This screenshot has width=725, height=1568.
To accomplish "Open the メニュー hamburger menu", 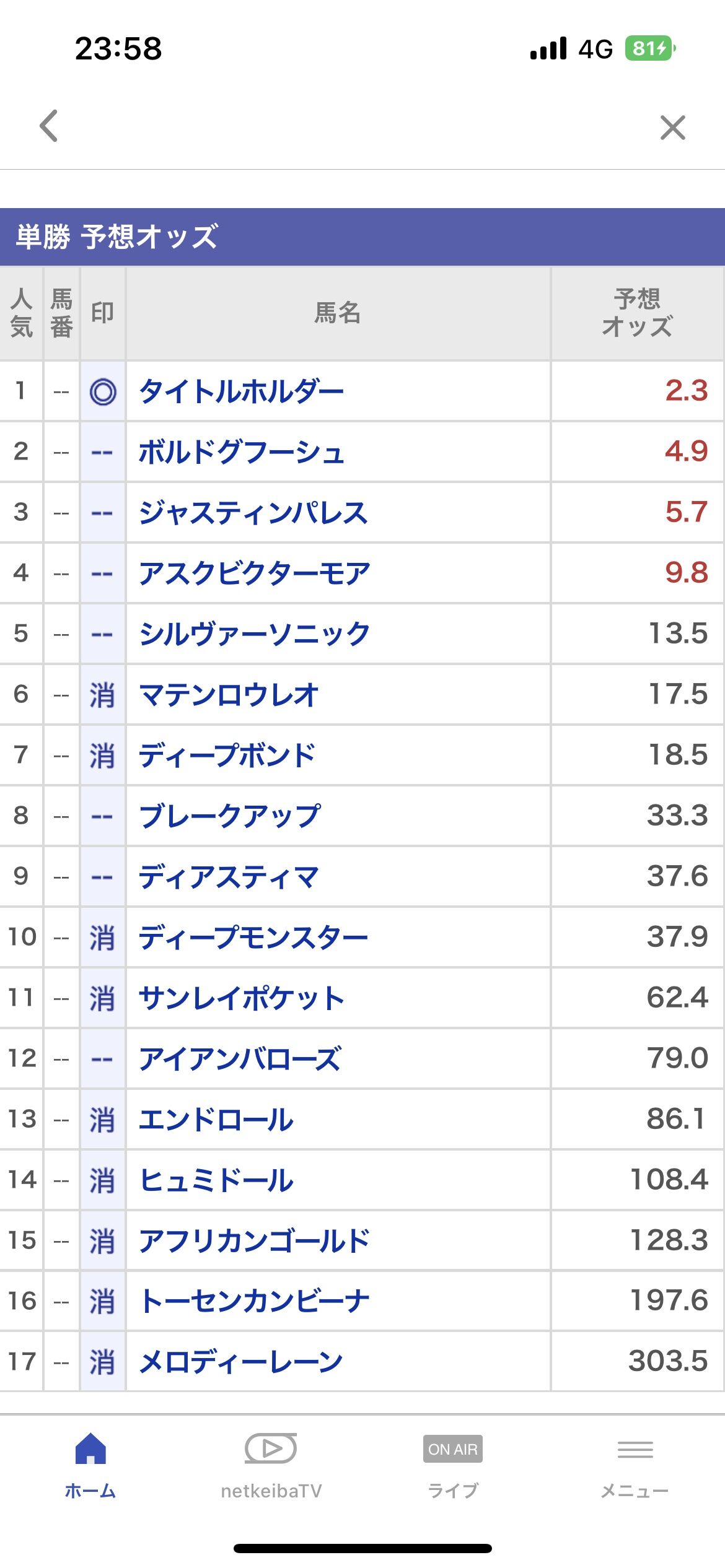I will coord(635,1465).
